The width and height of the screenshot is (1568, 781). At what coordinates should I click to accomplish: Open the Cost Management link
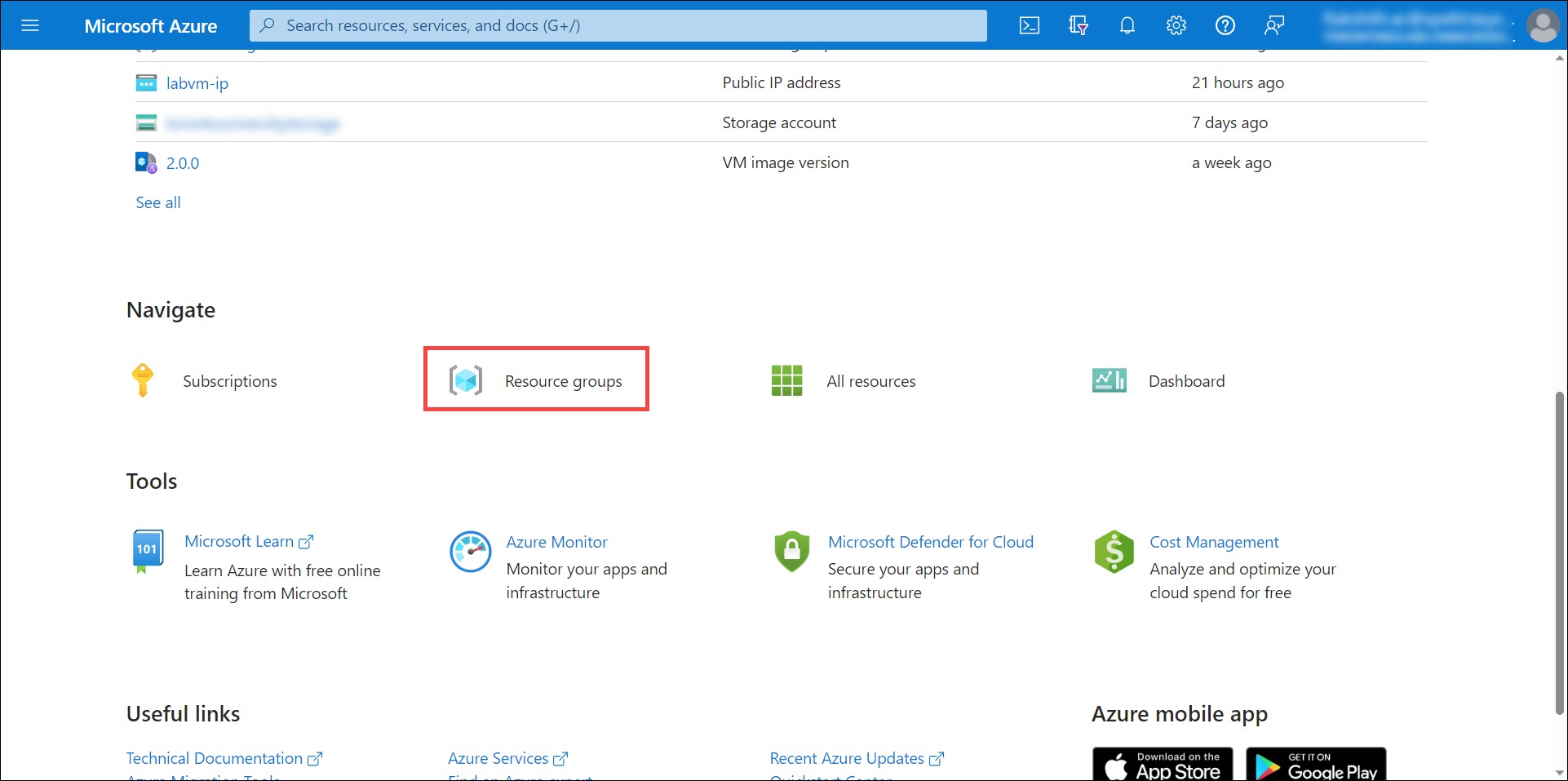tap(1215, 542)
